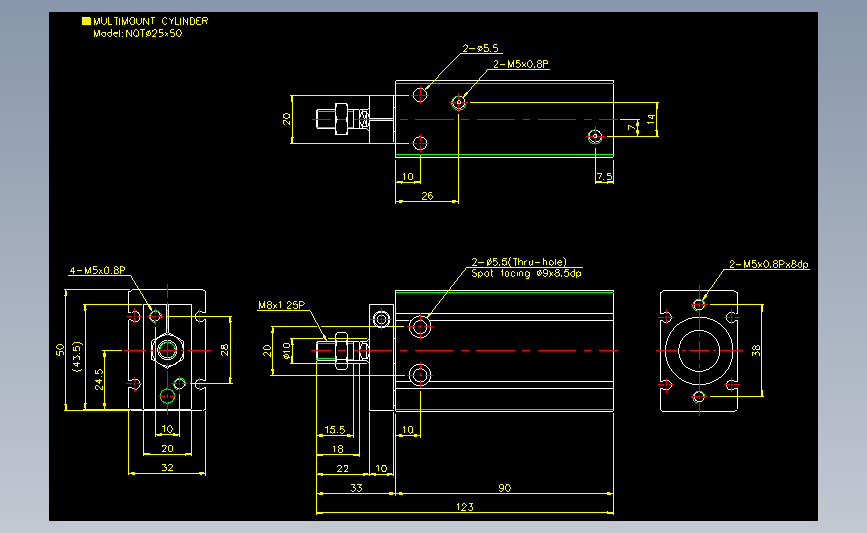The width and height of the screenshot is (867, 533).
Task: Click the 24.5 dimension value
Action: point(98,380)
